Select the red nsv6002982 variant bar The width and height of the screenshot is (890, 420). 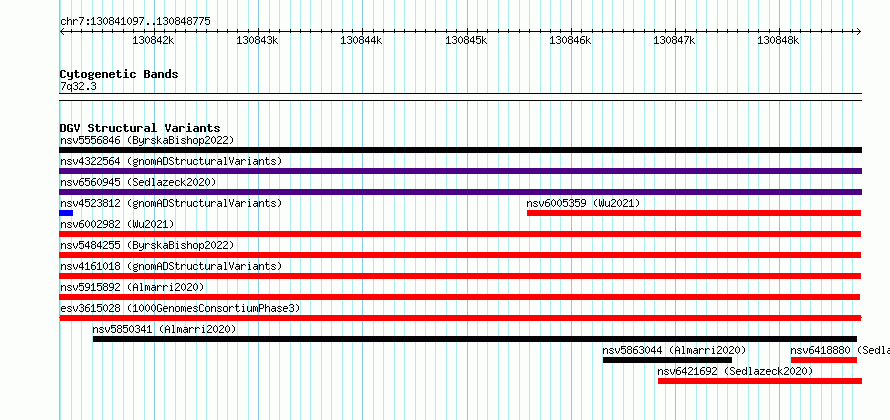(x=460, y=234)
